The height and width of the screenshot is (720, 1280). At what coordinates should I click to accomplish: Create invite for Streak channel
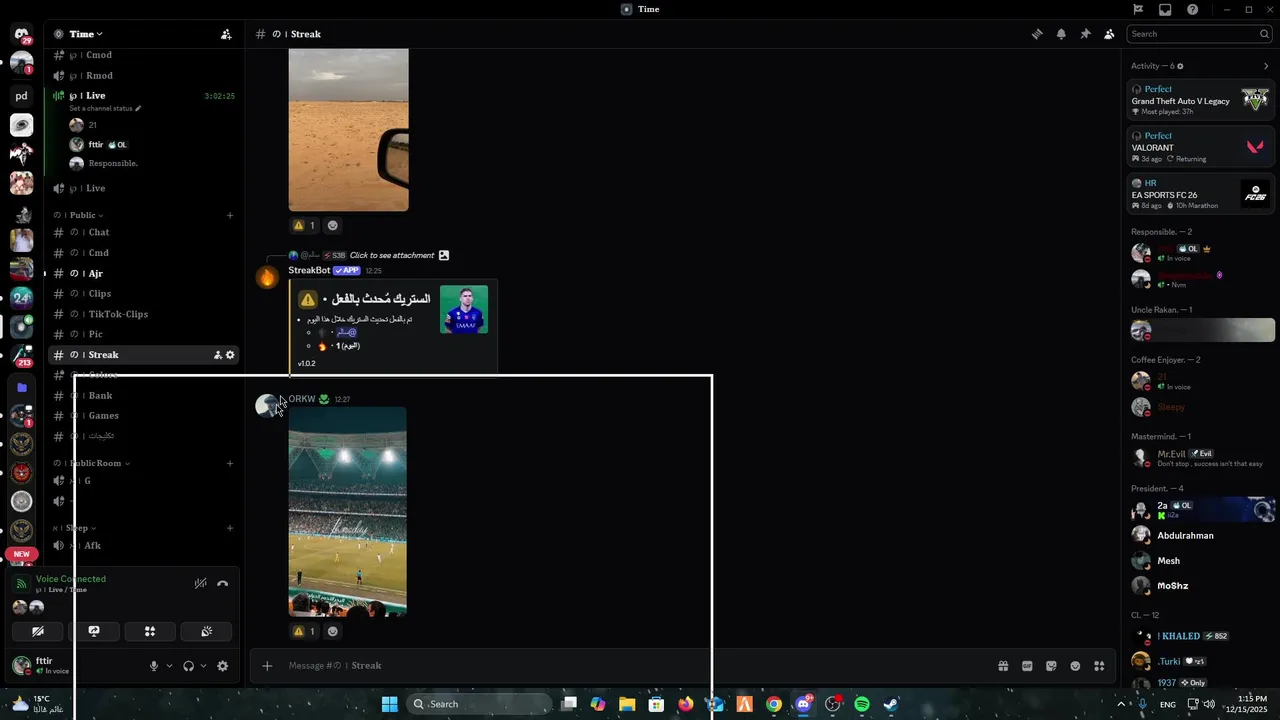coord(217,355)
